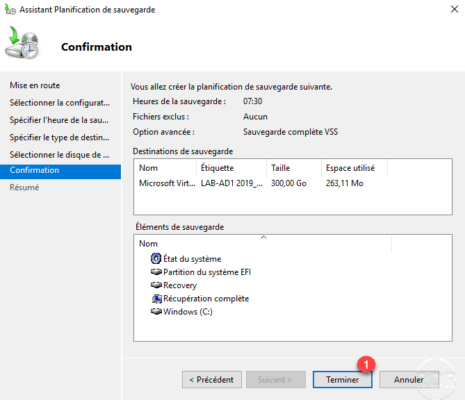This screenshot has width=465, height=400.
Task: Open the Mise en route step
Action: (35, 85)
